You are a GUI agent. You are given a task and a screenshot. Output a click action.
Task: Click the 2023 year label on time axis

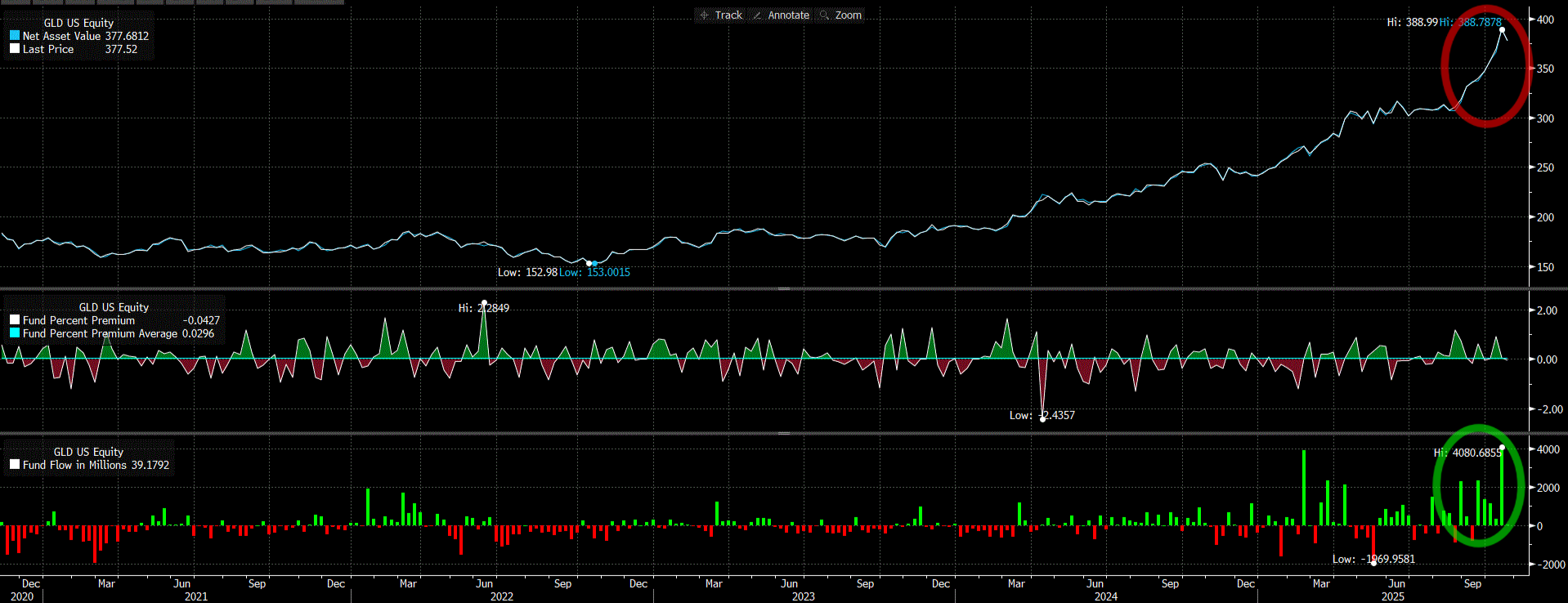click(803, 596)
